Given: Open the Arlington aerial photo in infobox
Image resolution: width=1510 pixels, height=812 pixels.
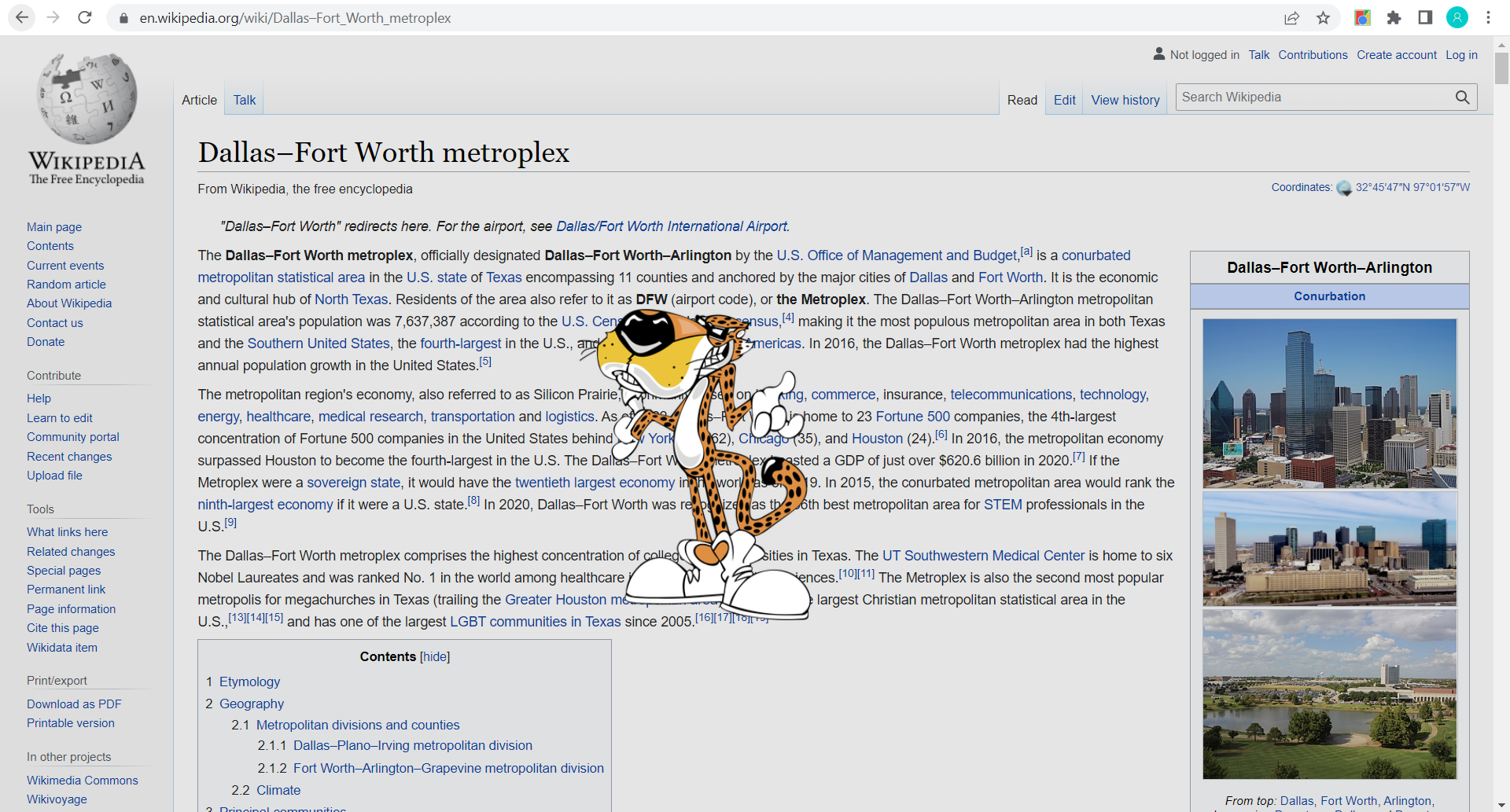Looking at the screenshot, I should [x=1330, y=694].
